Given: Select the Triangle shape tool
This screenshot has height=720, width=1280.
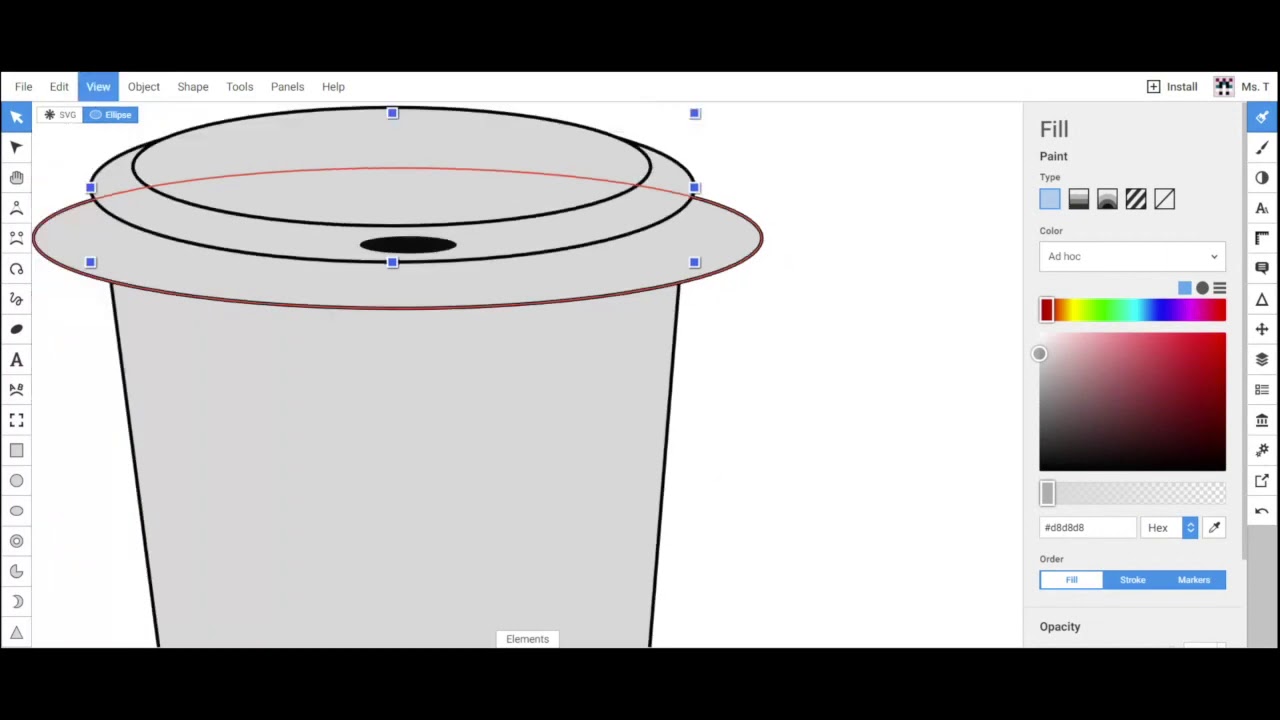Looking at the screenshot, I should pyautogui.click(x=16, y=632).
